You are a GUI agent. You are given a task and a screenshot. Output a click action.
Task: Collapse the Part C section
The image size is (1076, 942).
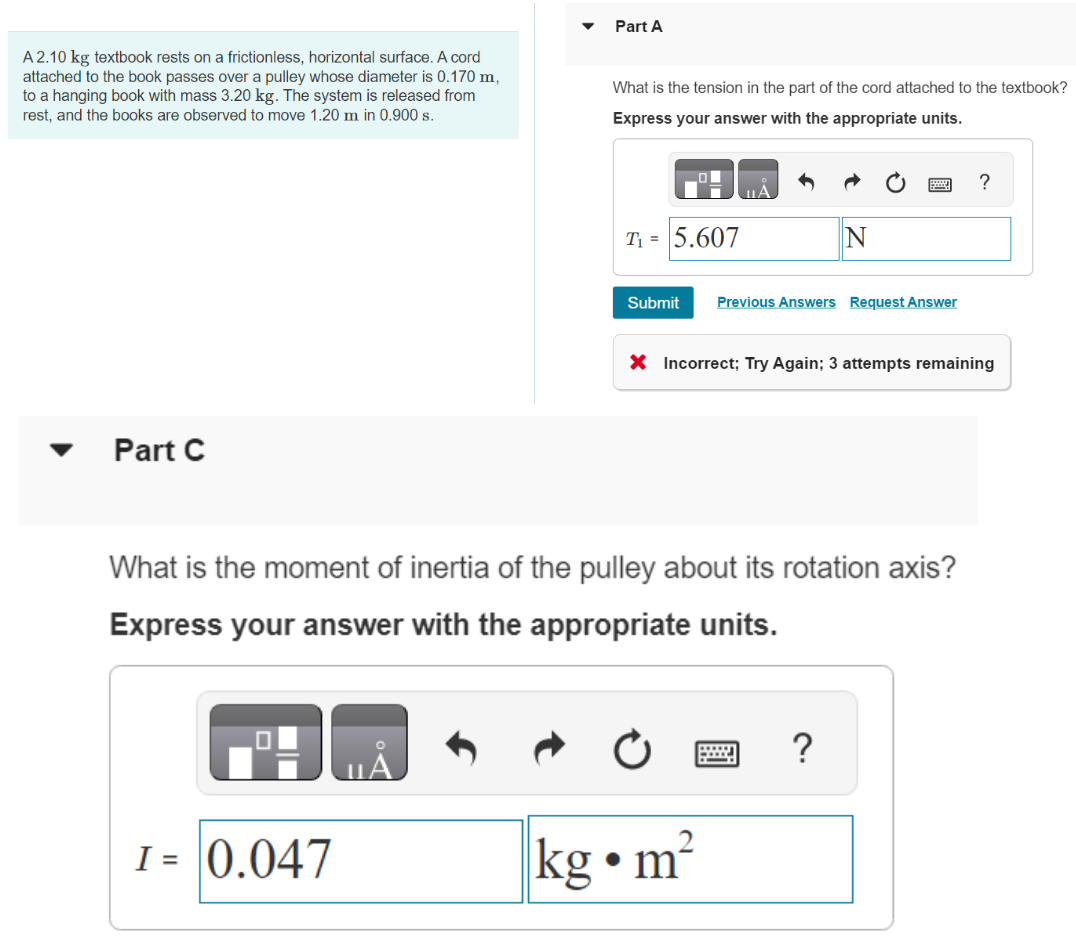point(61,450)
